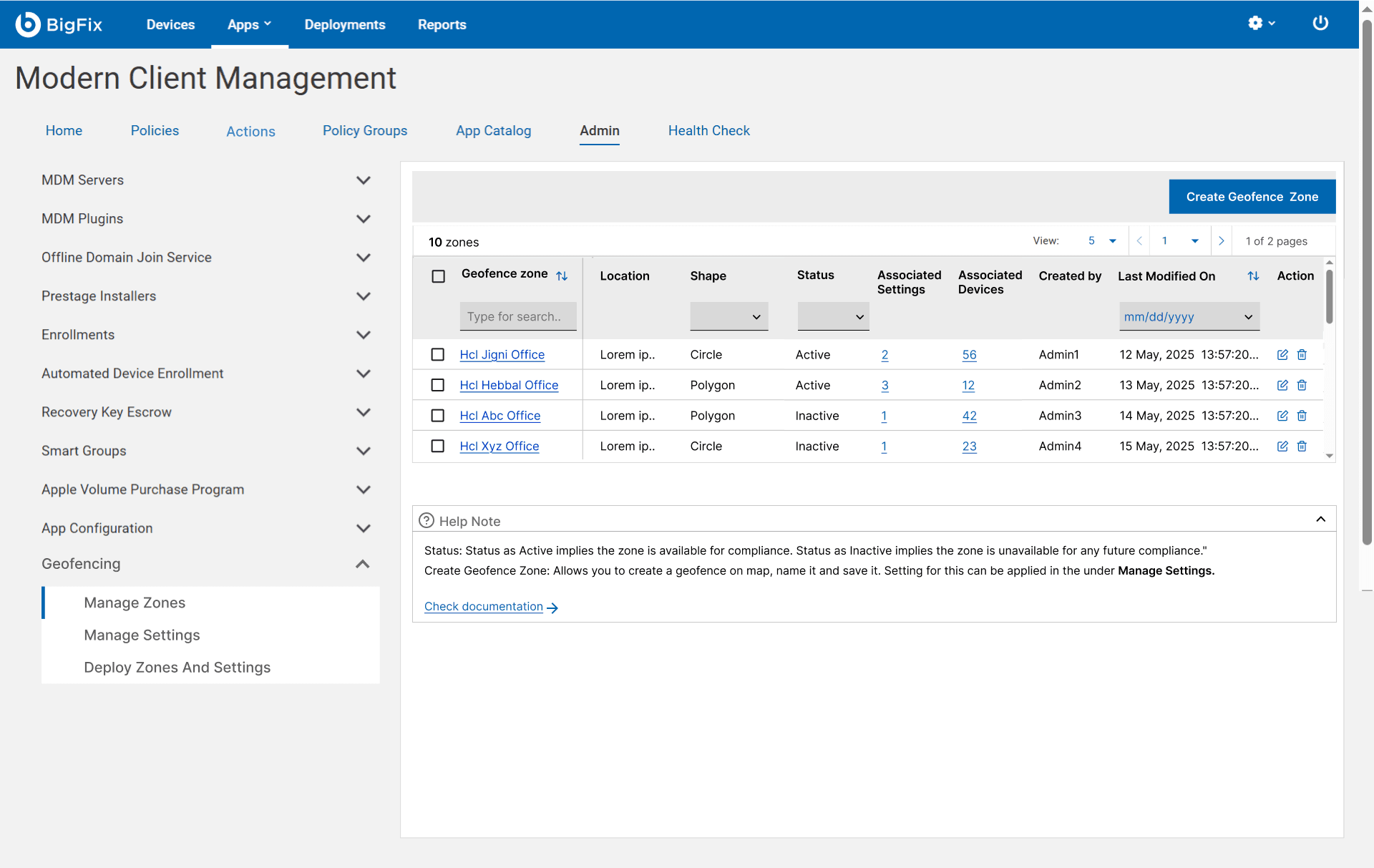Switch to the Actions tab
This screenshot has height=868, width=1374.
pos(250,131)
